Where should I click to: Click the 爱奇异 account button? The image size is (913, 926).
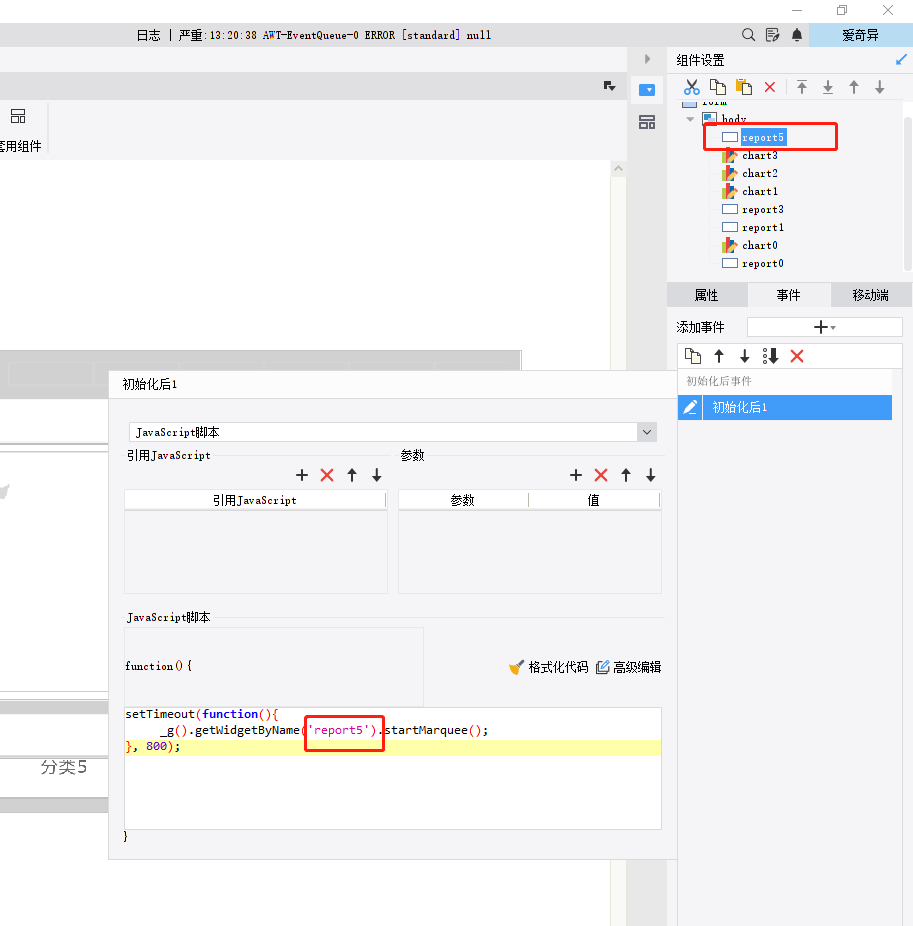tap(860, 35)
